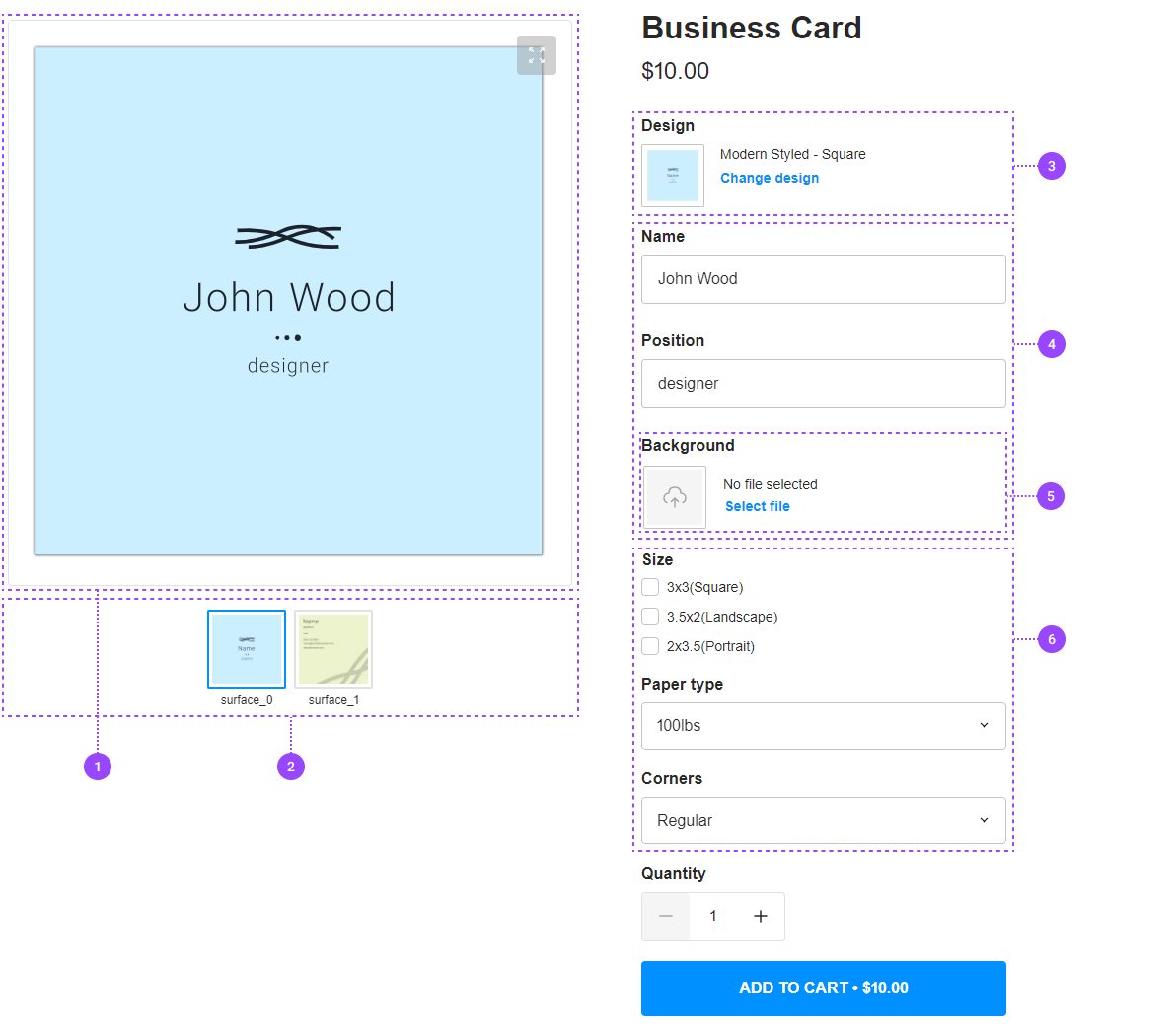Click the John Wood text on card preview
1176x1024 pixels.
tap(289, 297)
